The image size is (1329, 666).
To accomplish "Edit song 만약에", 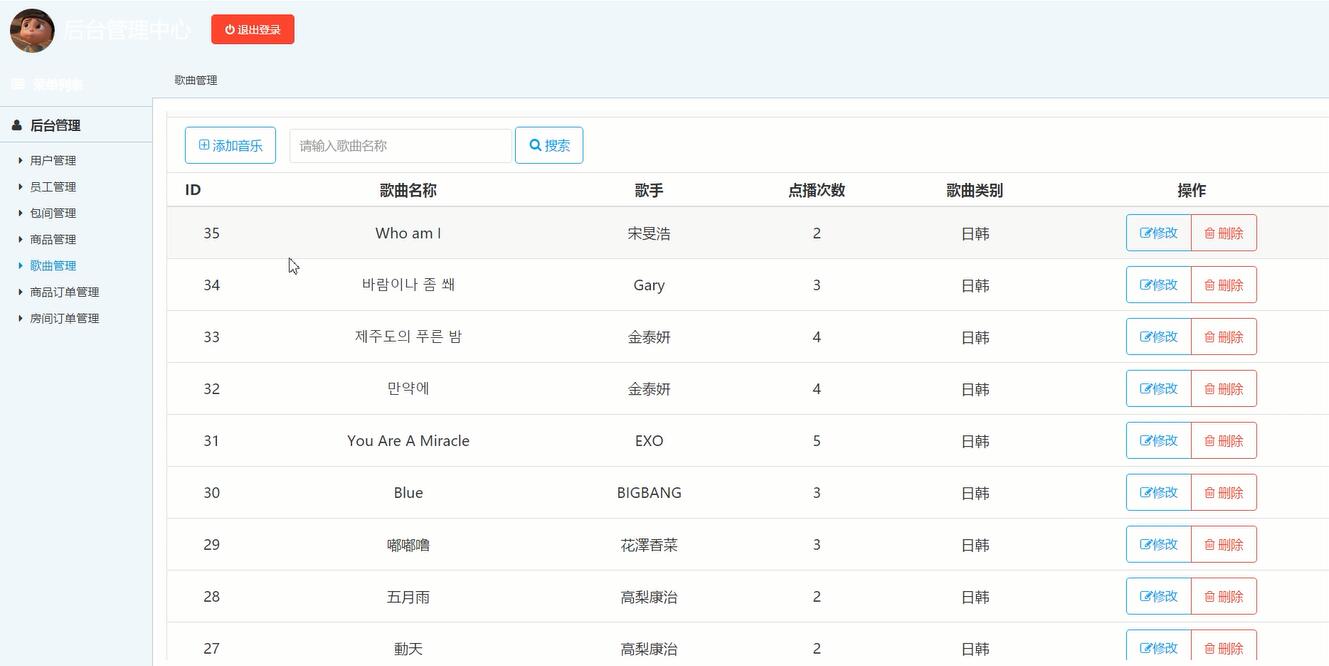I will [1159, 389].
